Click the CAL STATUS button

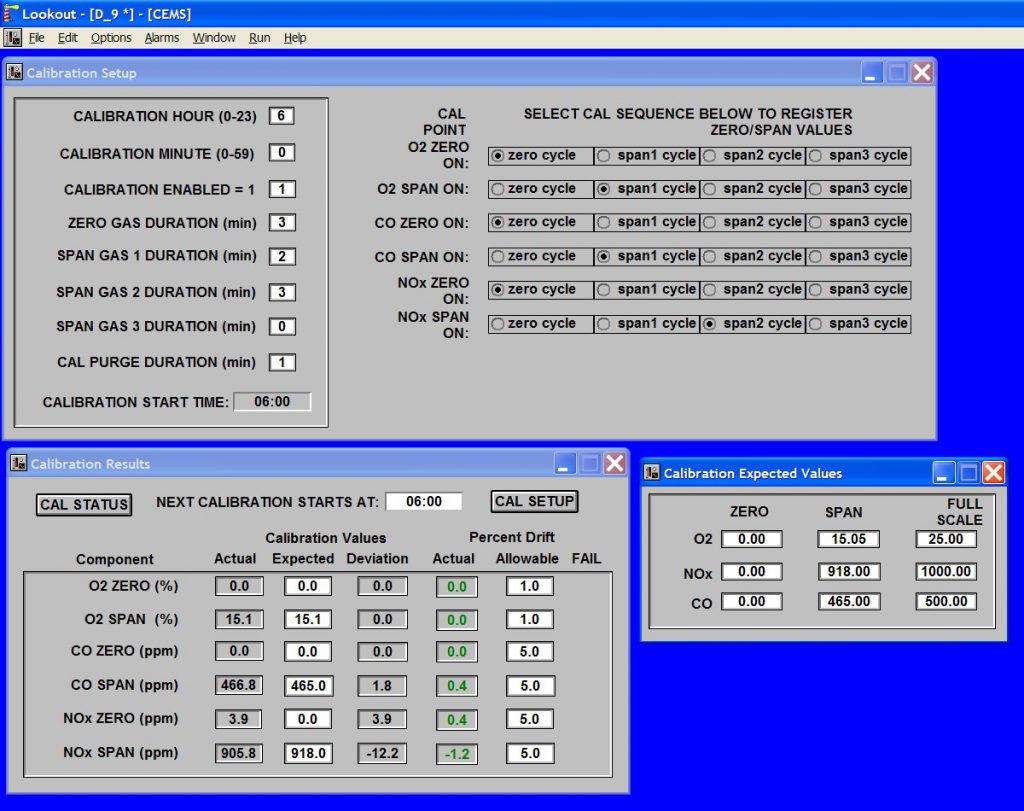[x=83, y=504]
